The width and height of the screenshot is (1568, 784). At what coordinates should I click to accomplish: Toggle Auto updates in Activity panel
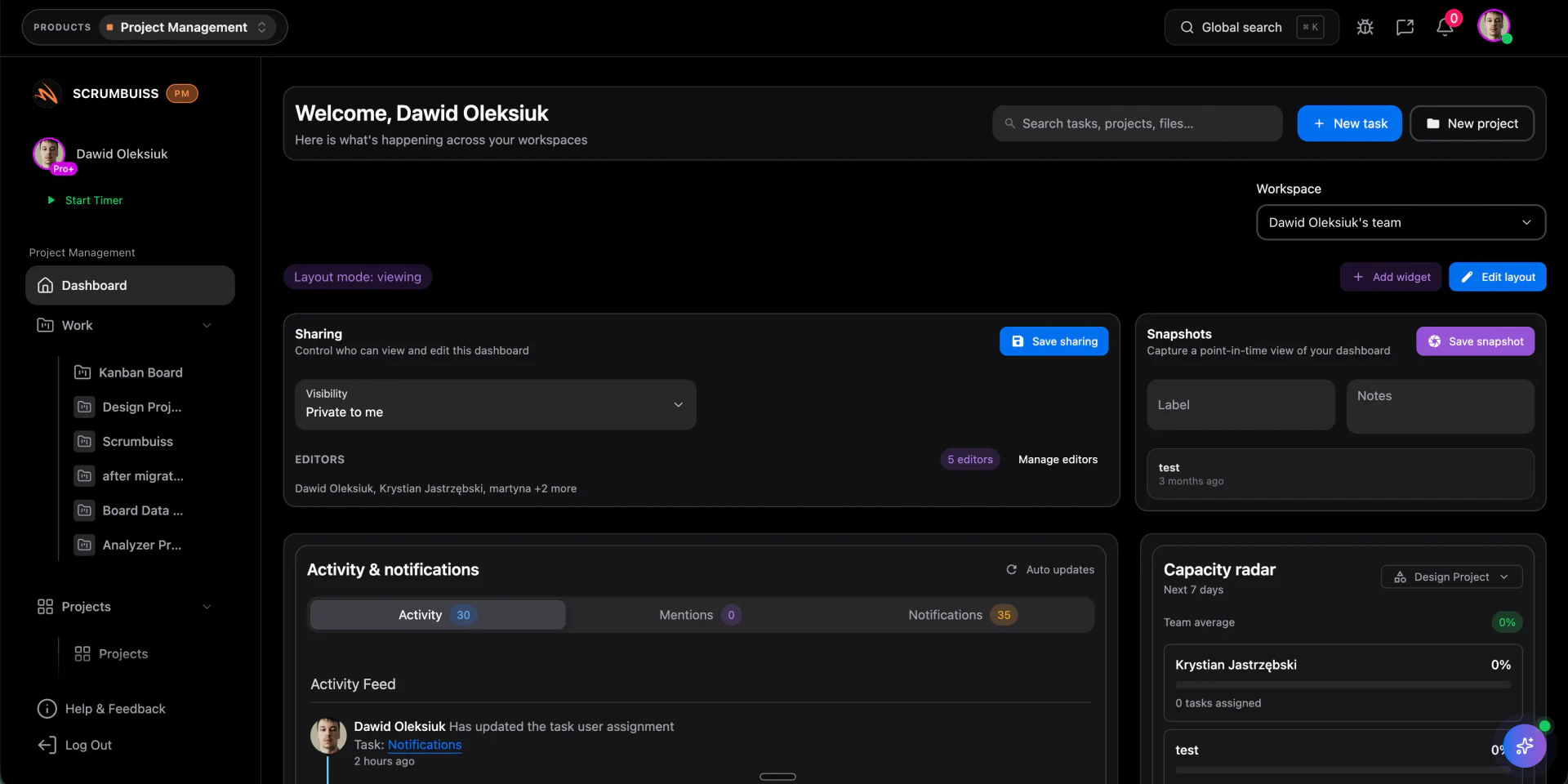coord(1050,569)
